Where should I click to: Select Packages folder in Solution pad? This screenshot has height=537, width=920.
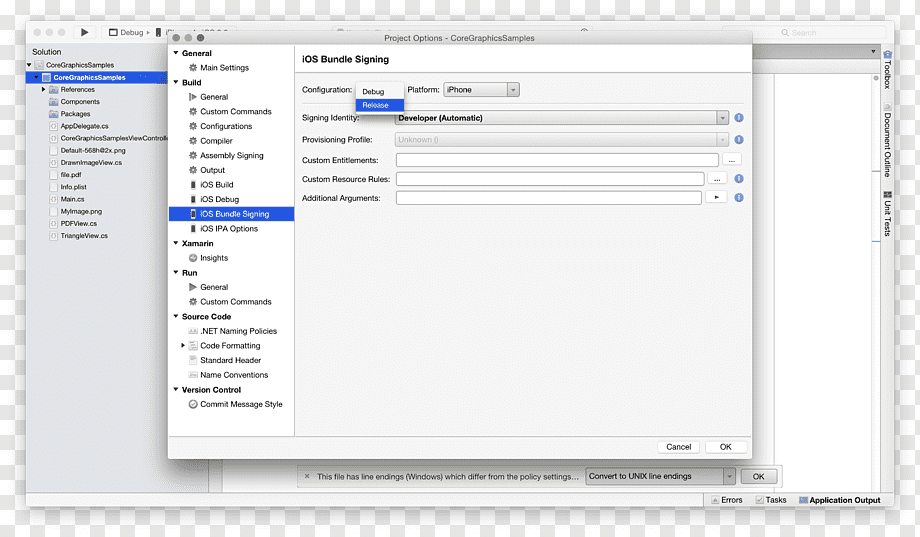click(75, 114)
